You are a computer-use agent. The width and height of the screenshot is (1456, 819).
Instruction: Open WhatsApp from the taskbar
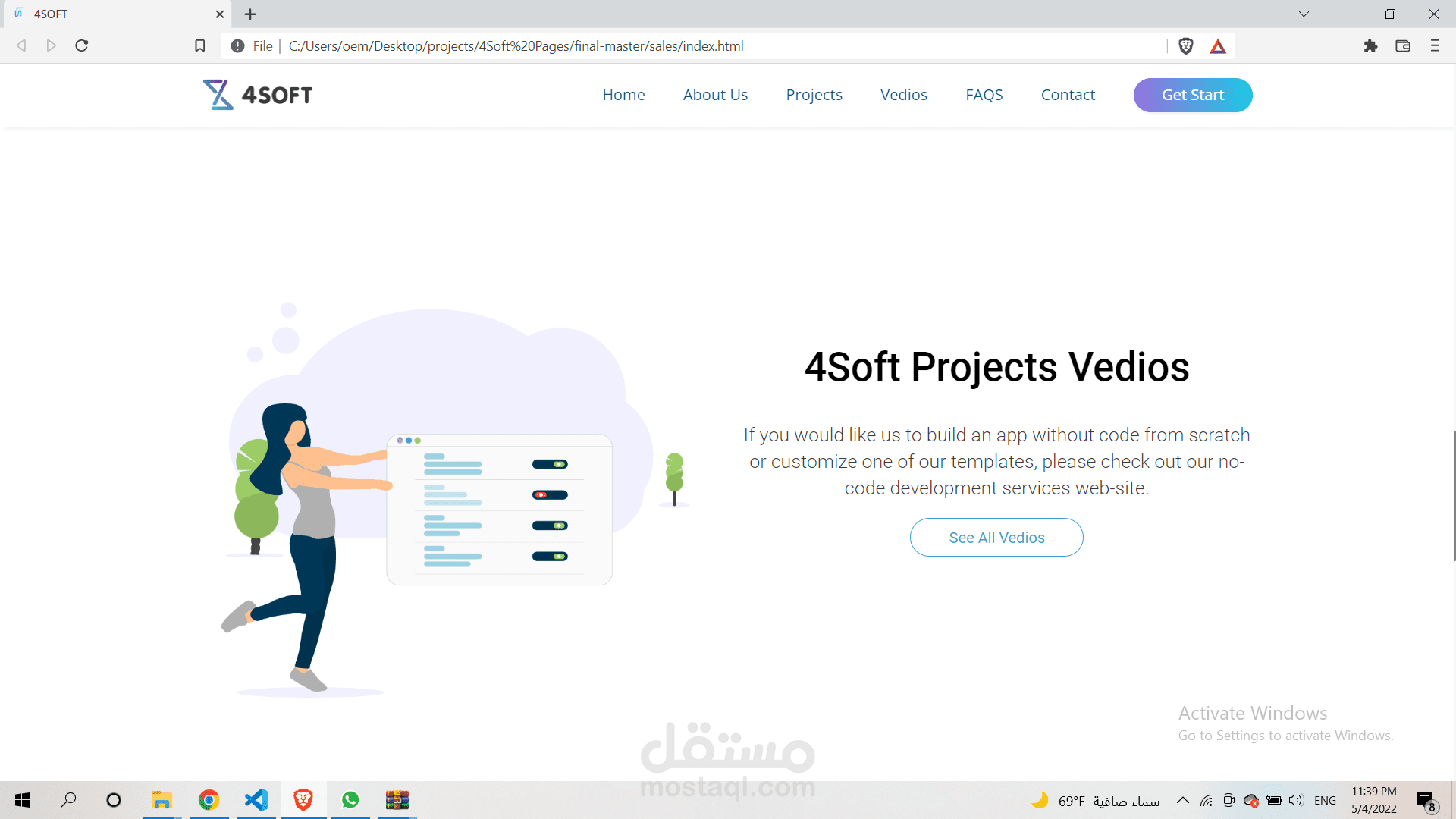[350, 800]
